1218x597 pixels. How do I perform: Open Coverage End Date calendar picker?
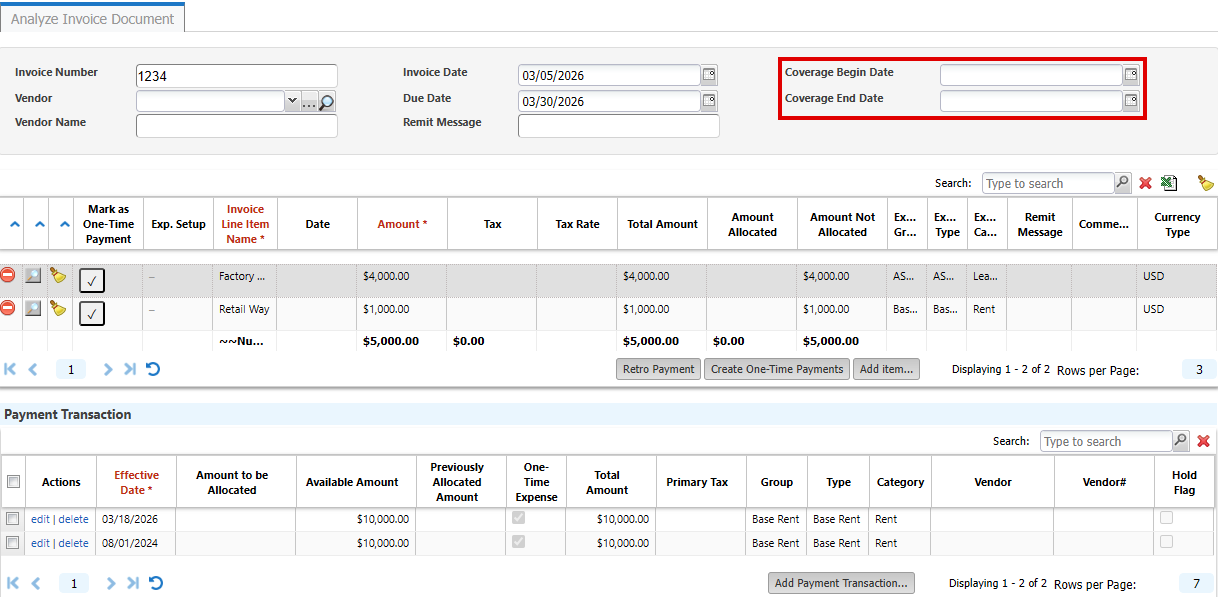pos(1131,101)
